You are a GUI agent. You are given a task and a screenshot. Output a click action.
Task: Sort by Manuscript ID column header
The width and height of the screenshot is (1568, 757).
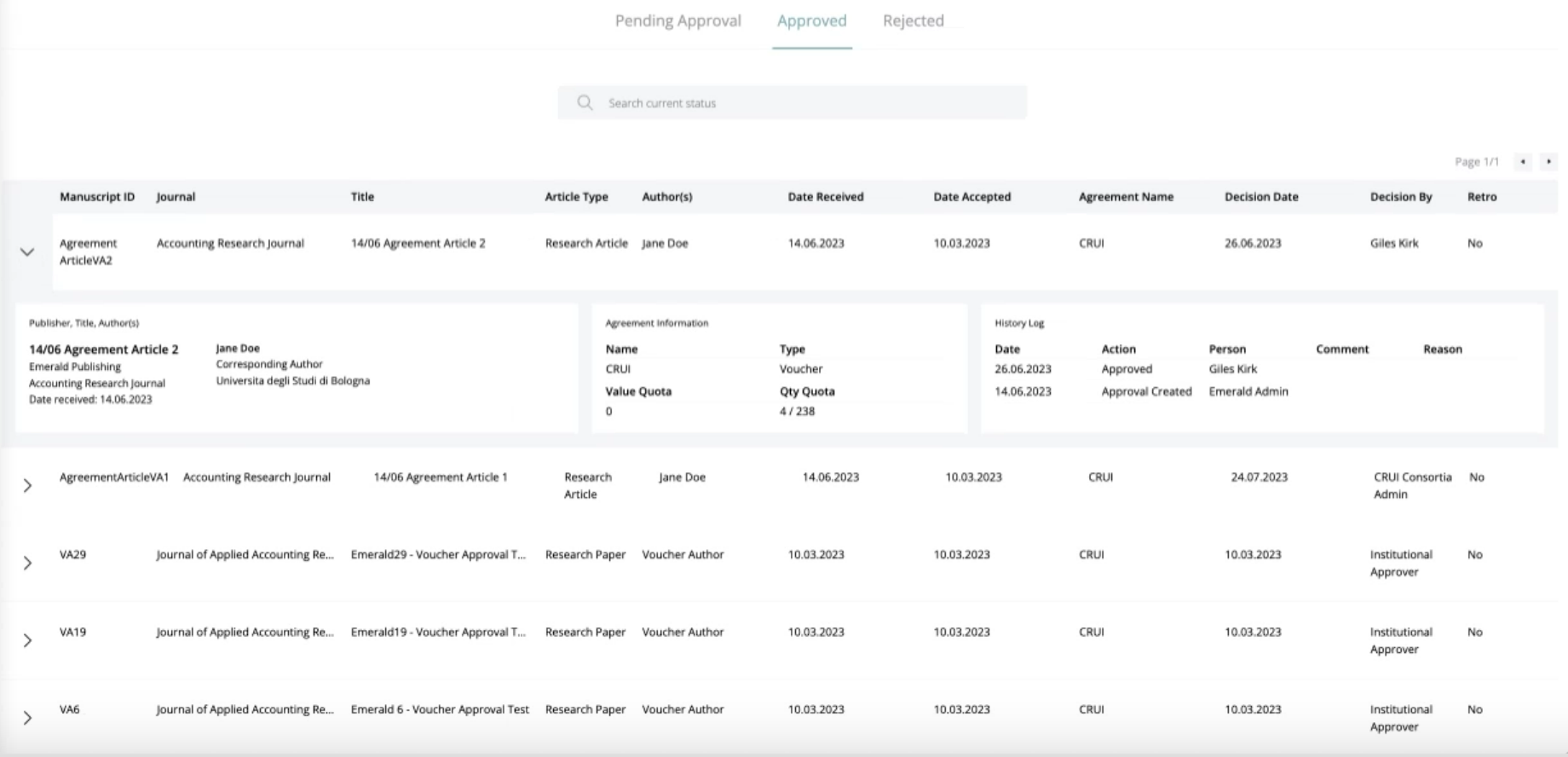tap(97, 197)
